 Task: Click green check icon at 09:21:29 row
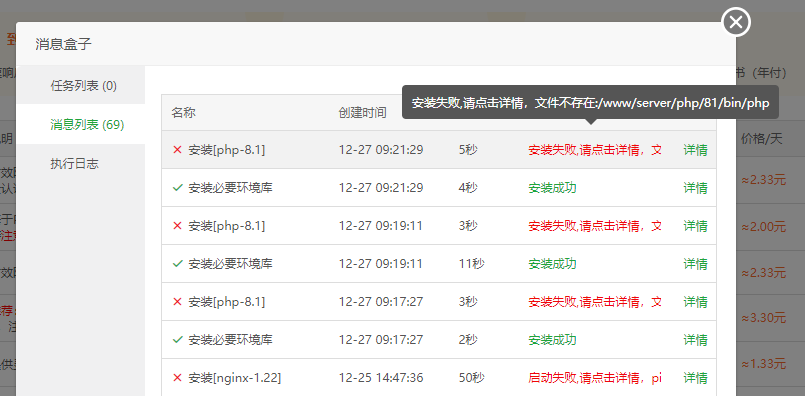pos(178,188)
